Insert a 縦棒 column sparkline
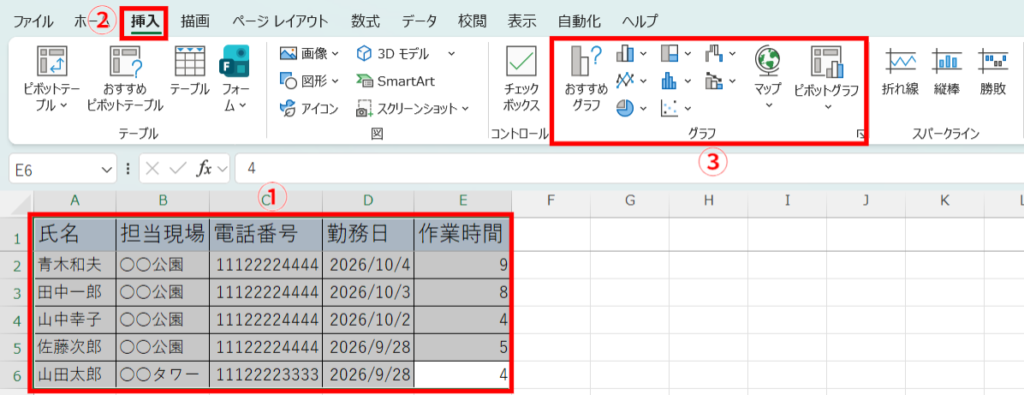1024x395 pixels. [947, 73]
